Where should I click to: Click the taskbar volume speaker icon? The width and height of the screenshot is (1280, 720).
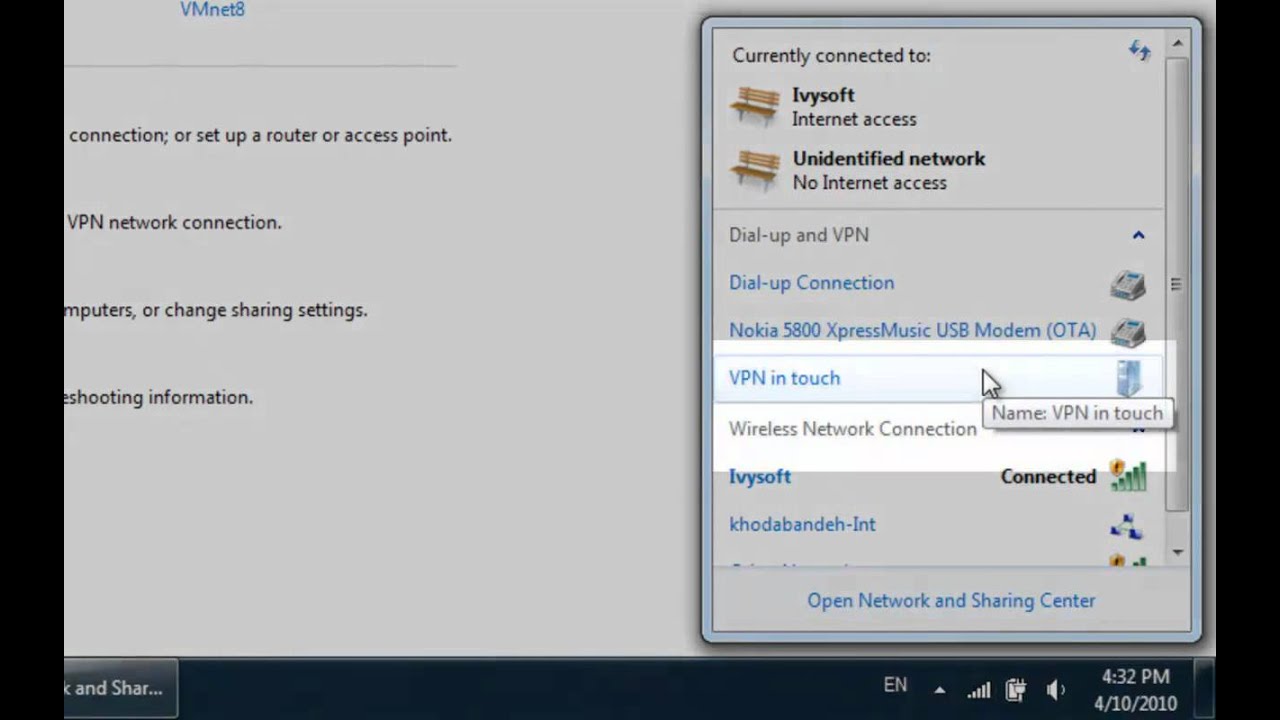1055,689
